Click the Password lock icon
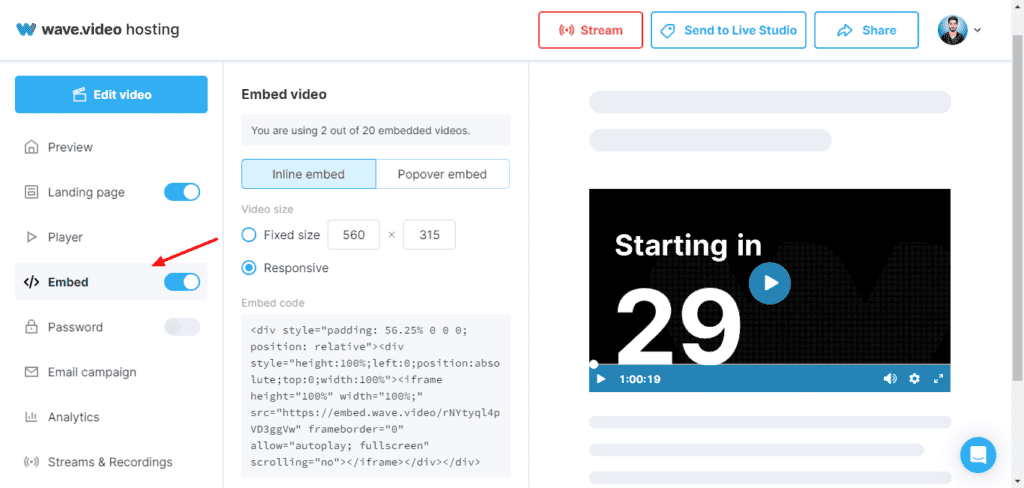This screenshot has width=1024, height=488. 31,327
